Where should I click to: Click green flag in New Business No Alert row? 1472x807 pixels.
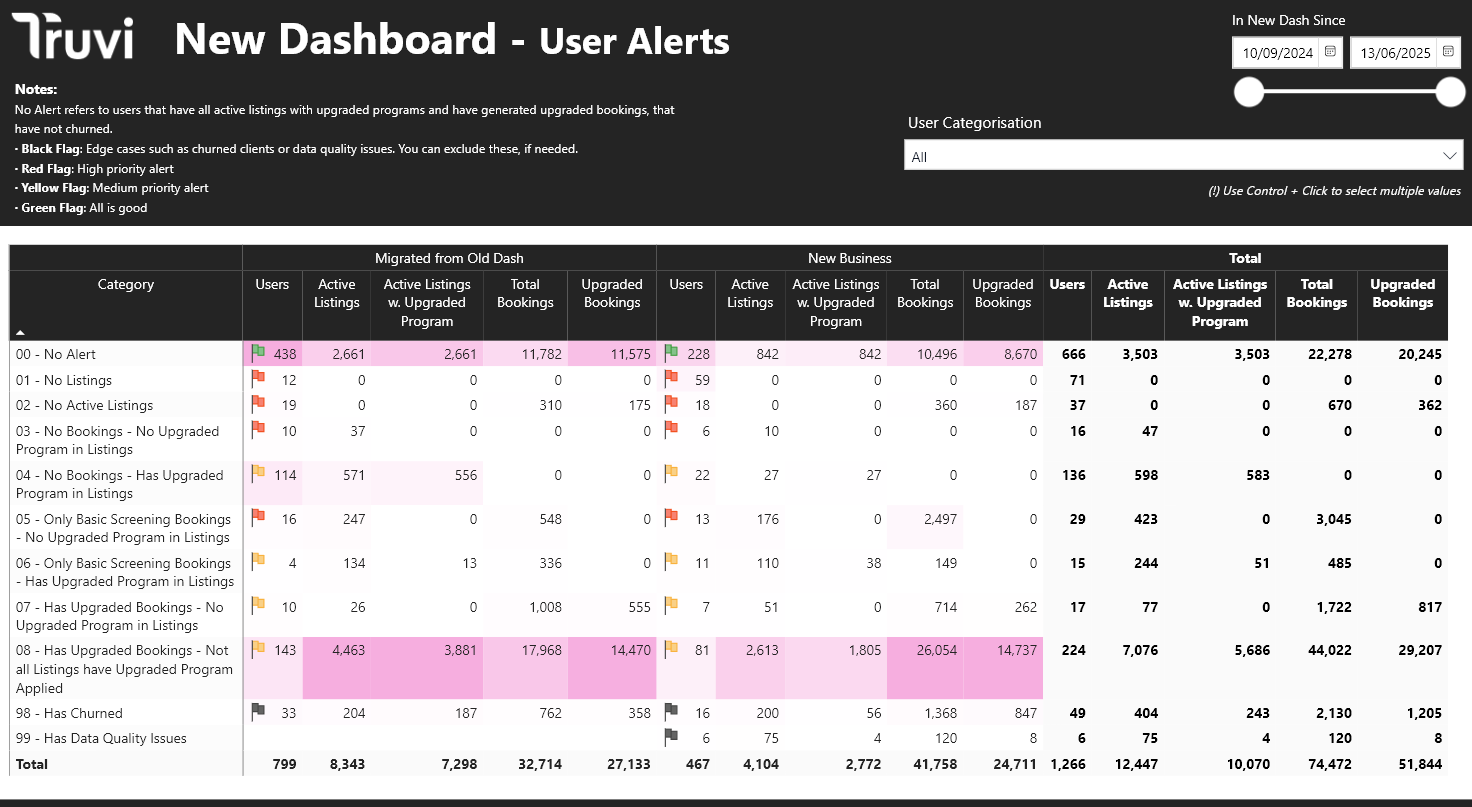click(x=671, y=352)
